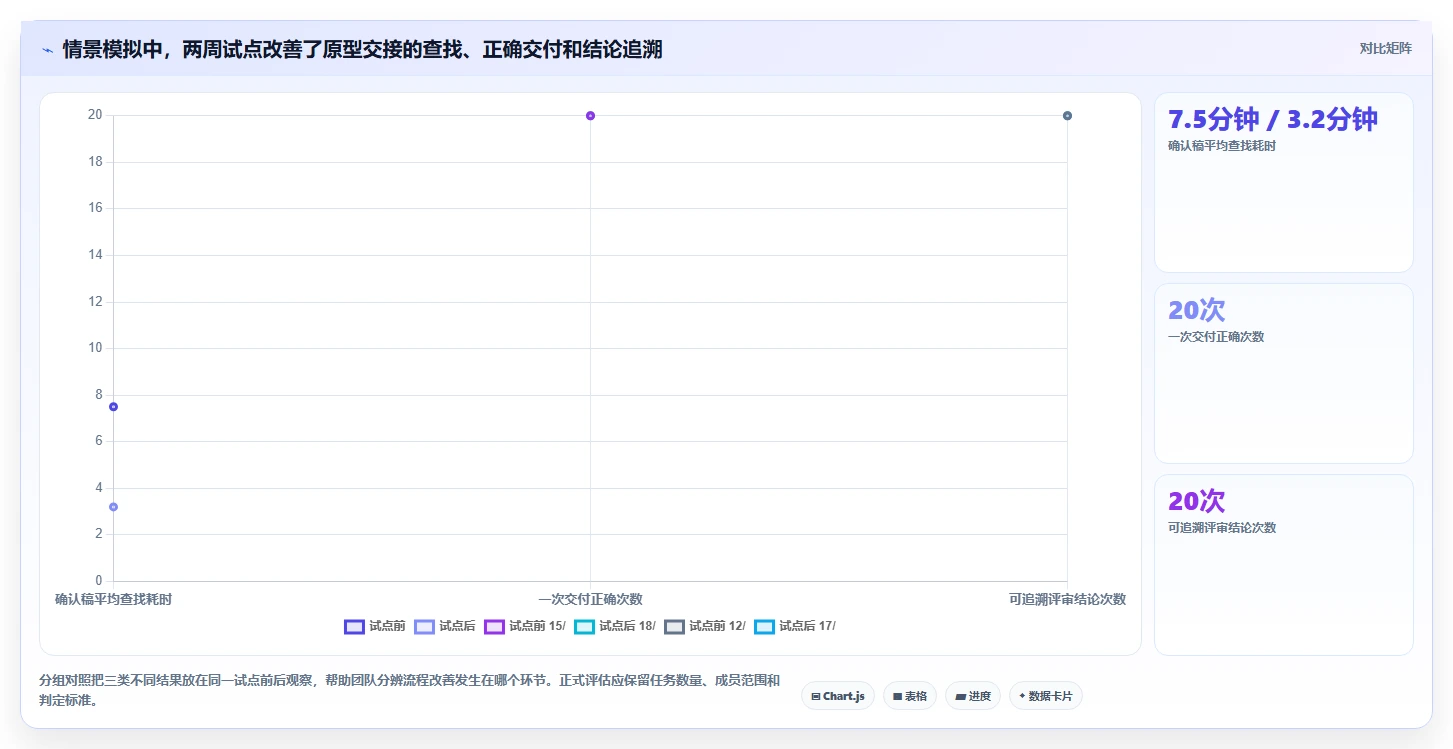Click the y-axis value 20
The height and width of the screenshot is (749, 1453).
[x=95, y=115]
